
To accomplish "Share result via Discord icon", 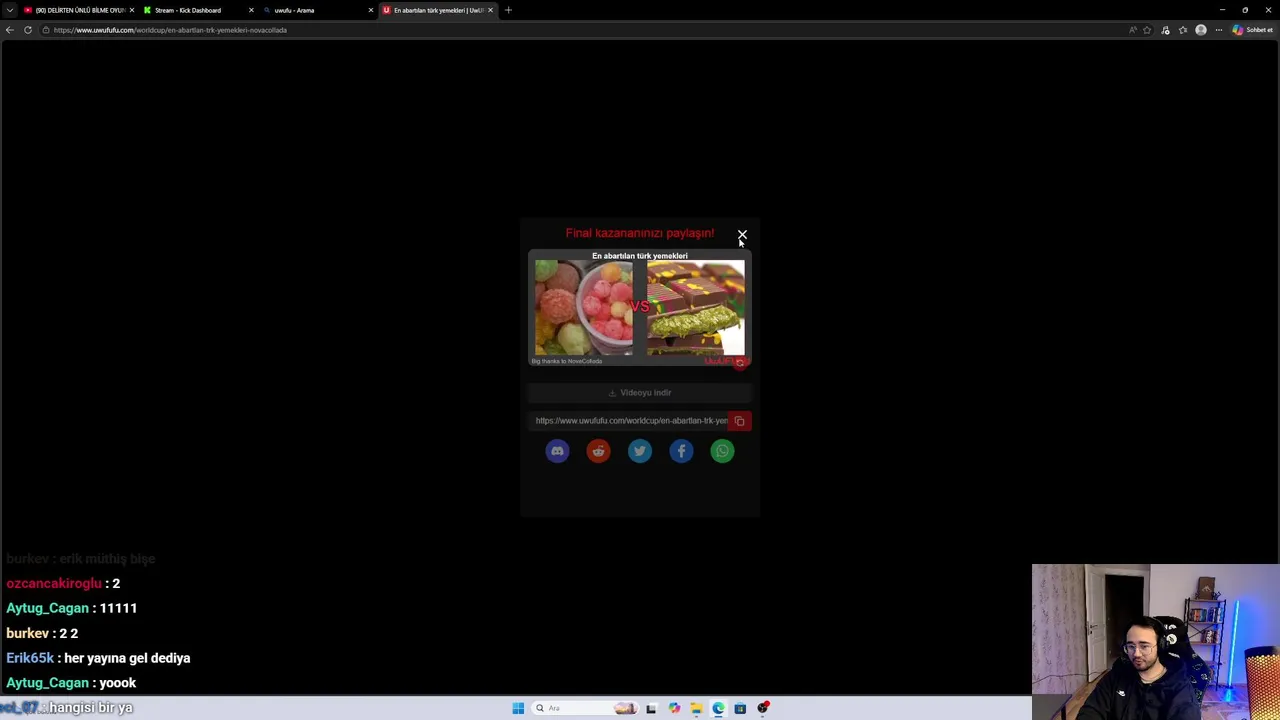I will point(557,451).
